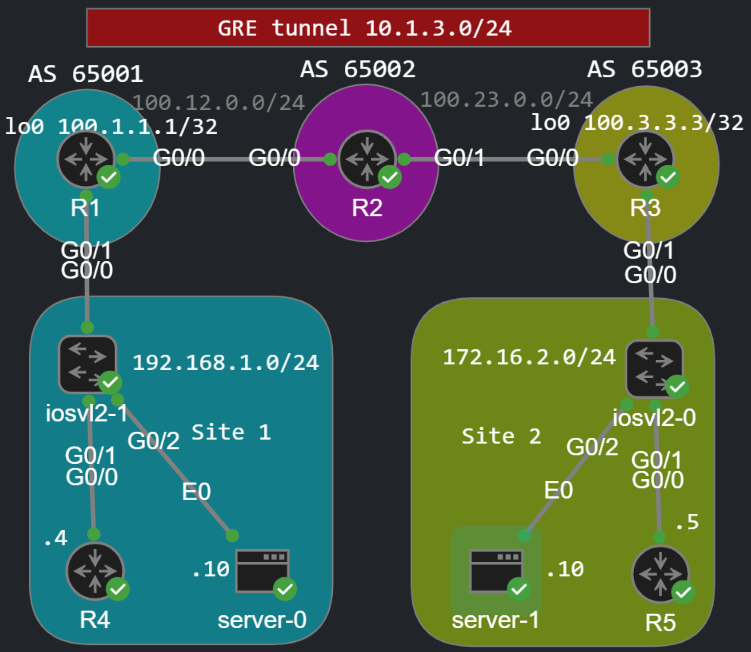Viewport: 751px width, 652px height.
Task: Click the Site 2 label
Action: coord(501,436)
